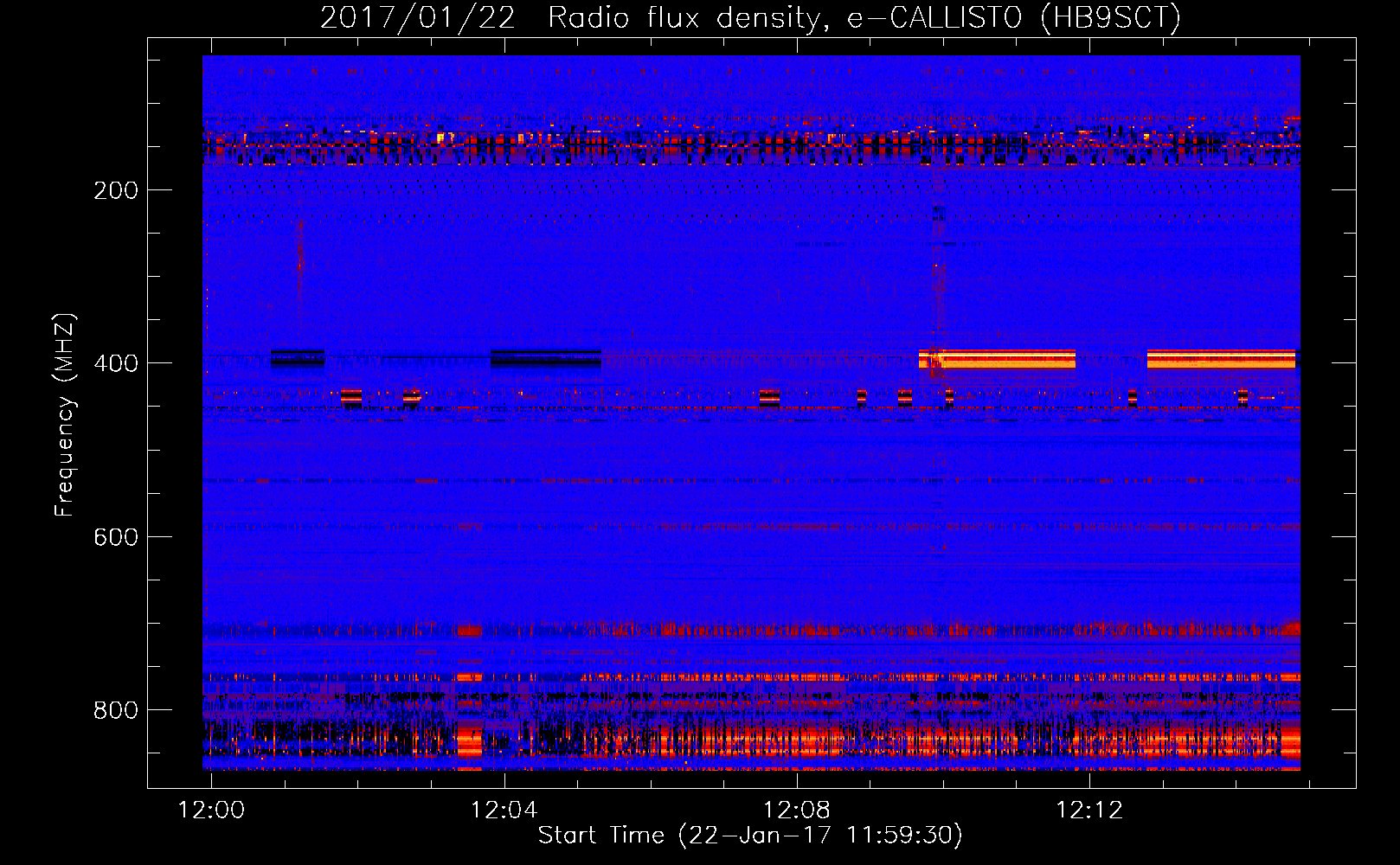Click the 12:12 time tick label
Screen dimensions: 1400x865
[1089, 811]
